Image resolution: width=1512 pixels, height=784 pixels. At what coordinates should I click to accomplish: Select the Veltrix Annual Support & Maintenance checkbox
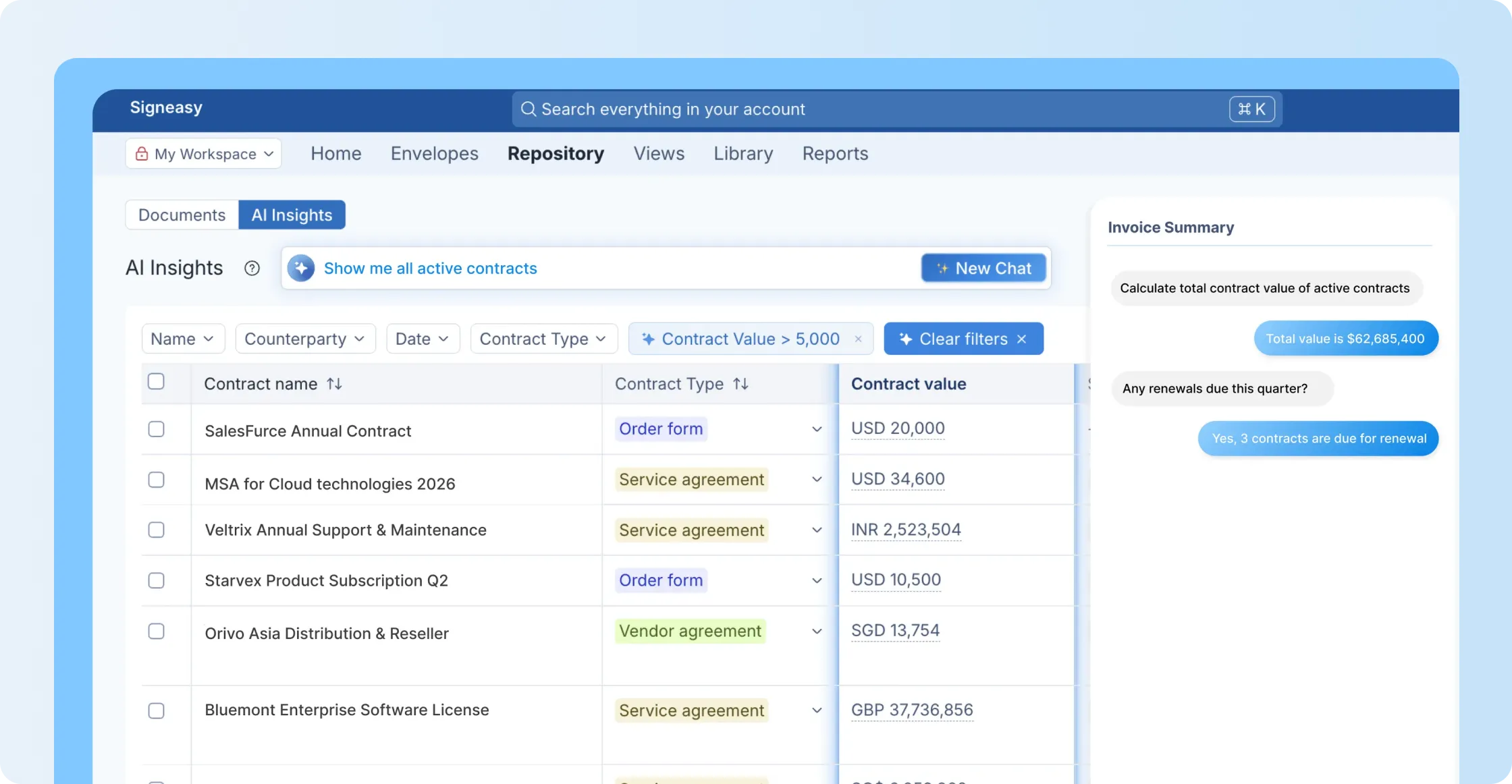tap(156, 530)
